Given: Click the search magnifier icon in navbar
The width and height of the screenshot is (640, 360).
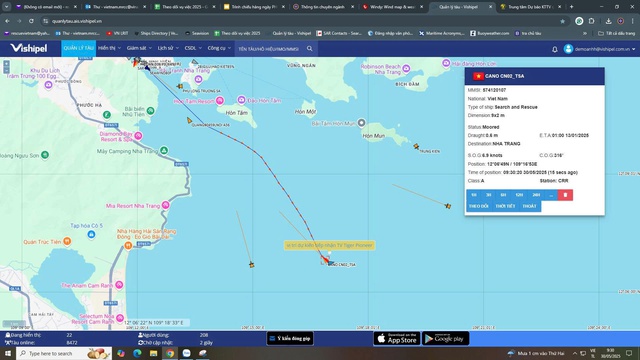Looking at the screenshot, I should [309, 49].
